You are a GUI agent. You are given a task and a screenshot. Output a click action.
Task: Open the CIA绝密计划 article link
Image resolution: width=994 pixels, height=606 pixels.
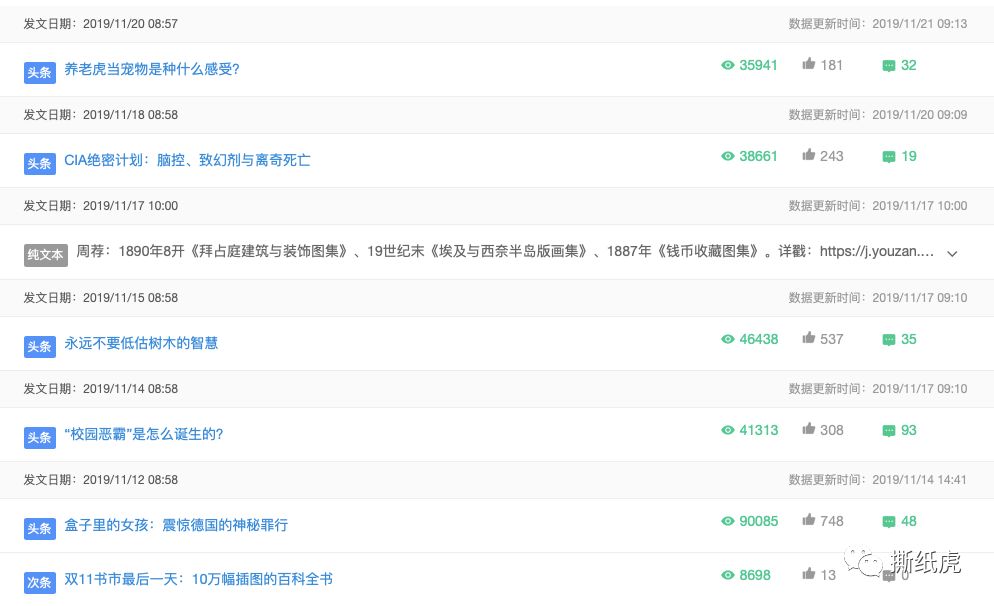[x=187, y=160]
